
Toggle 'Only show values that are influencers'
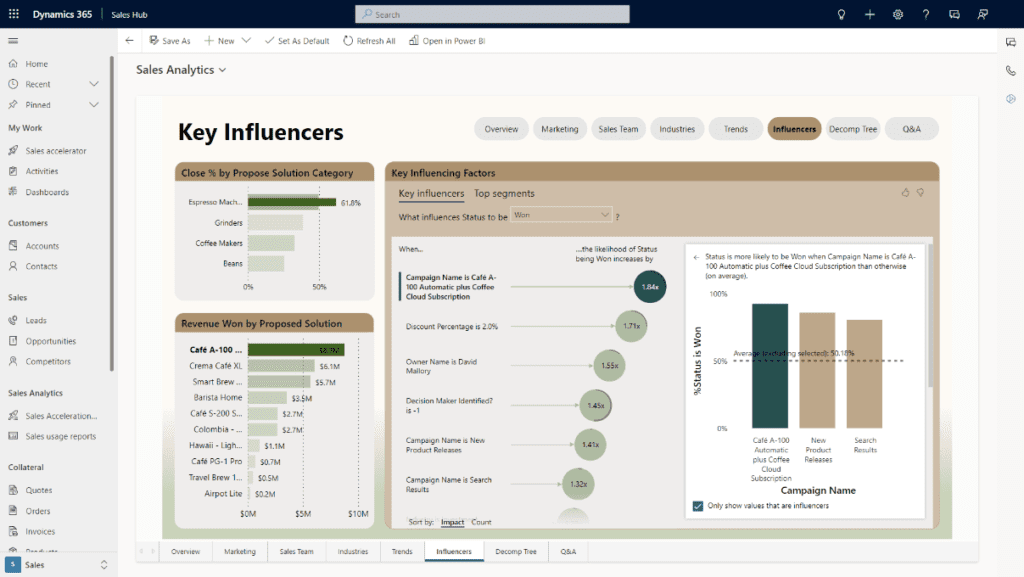tap(697, 505)
